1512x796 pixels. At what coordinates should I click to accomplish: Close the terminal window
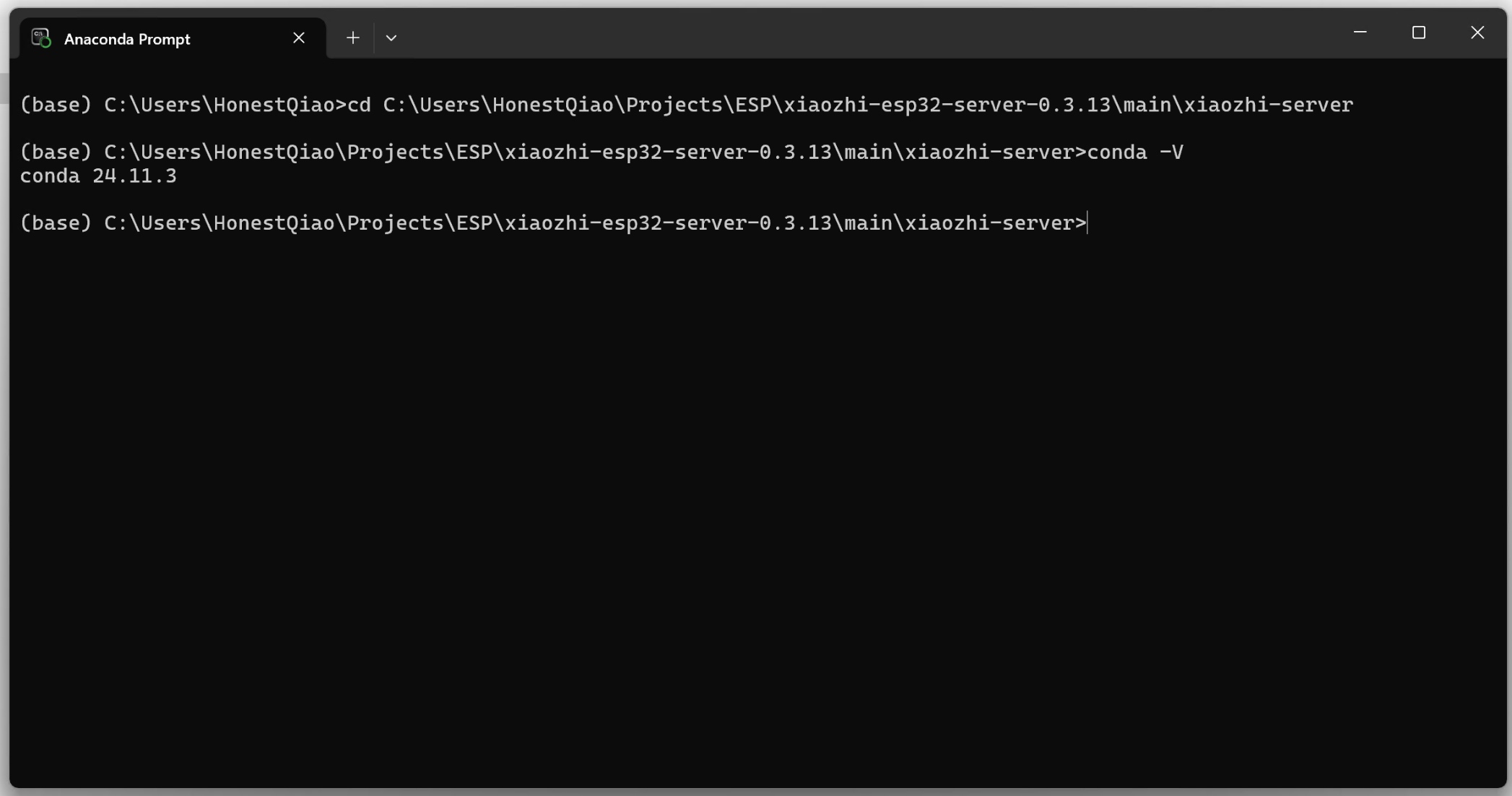point(1477,33)
